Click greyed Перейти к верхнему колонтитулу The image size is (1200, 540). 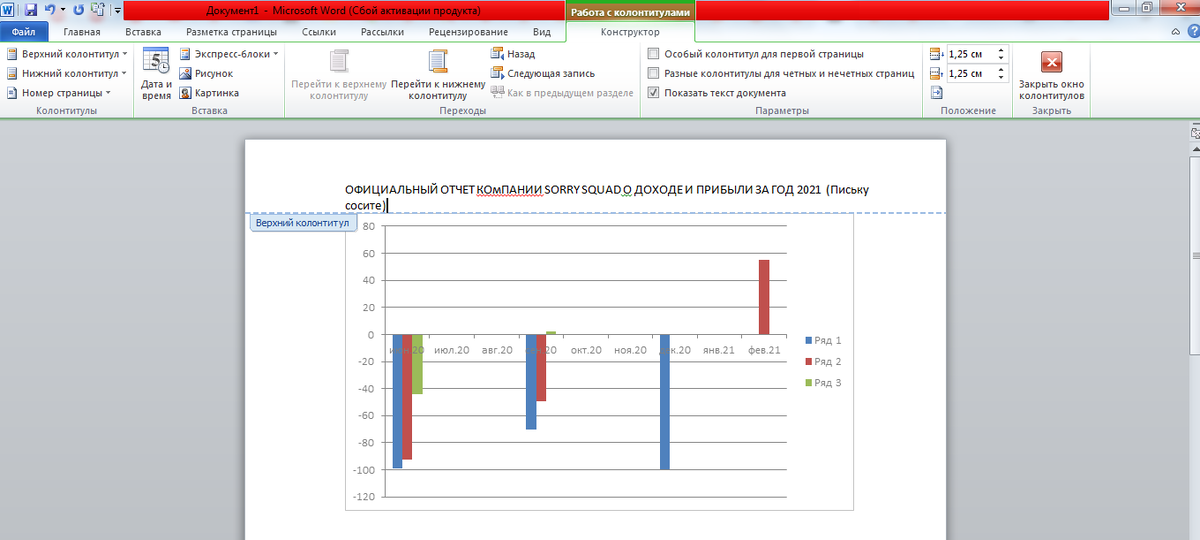tap(338, 74)
